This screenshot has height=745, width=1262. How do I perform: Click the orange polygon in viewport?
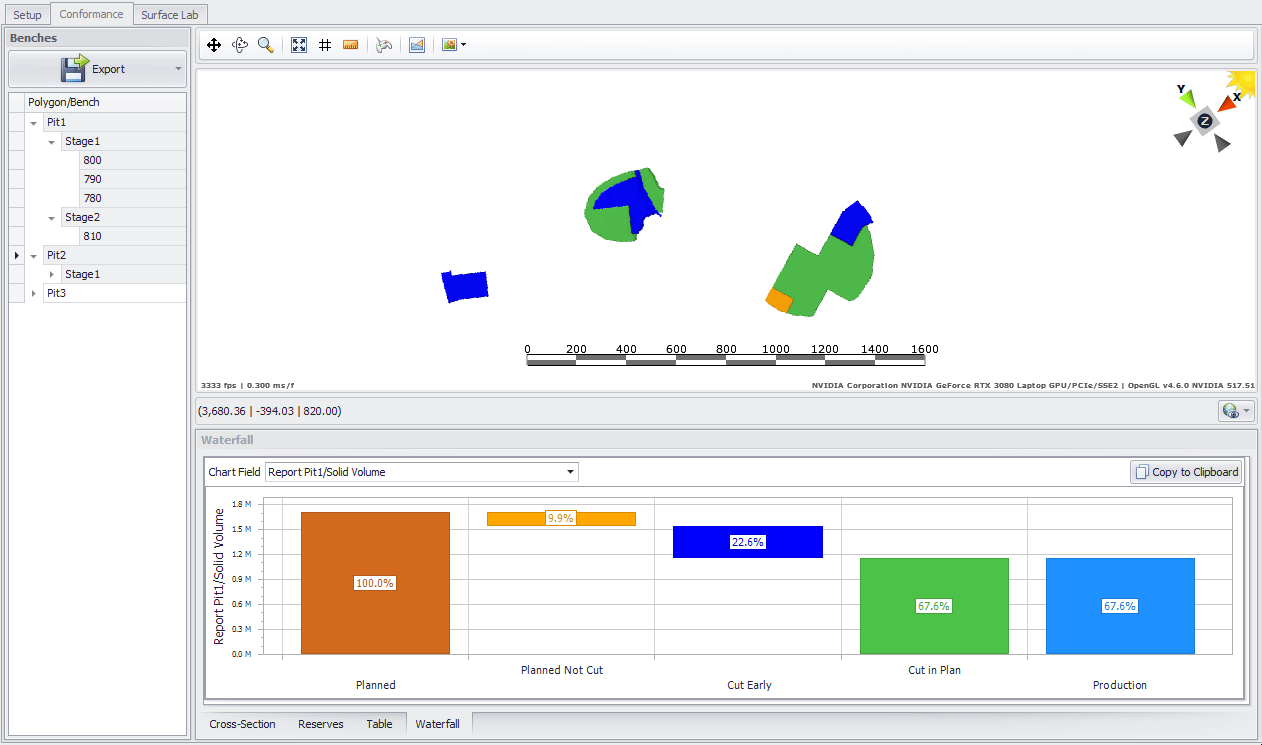tap(779, 299)
